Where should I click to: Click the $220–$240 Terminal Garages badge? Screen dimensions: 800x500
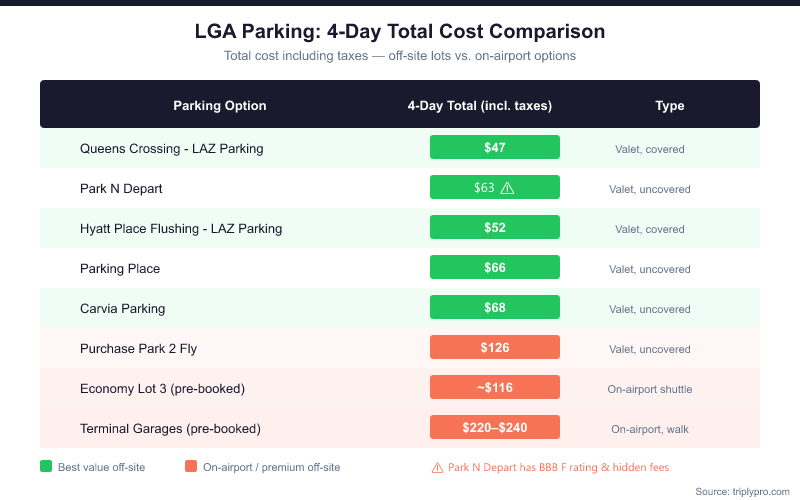click(x=495, y=428)
